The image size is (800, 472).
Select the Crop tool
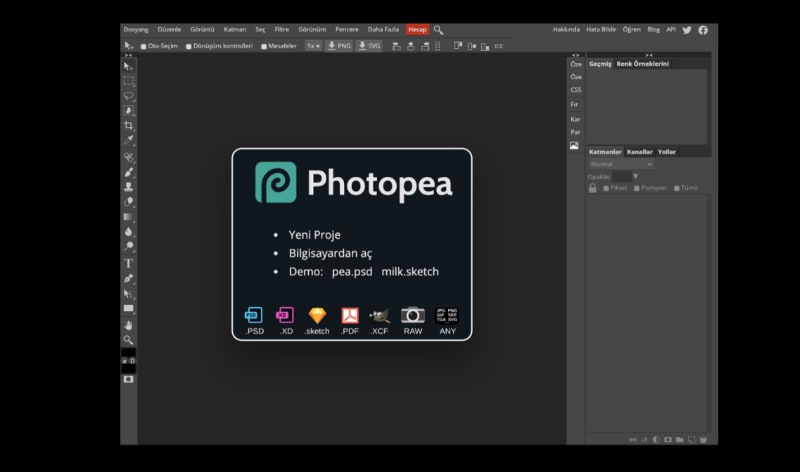click(128, 126)
